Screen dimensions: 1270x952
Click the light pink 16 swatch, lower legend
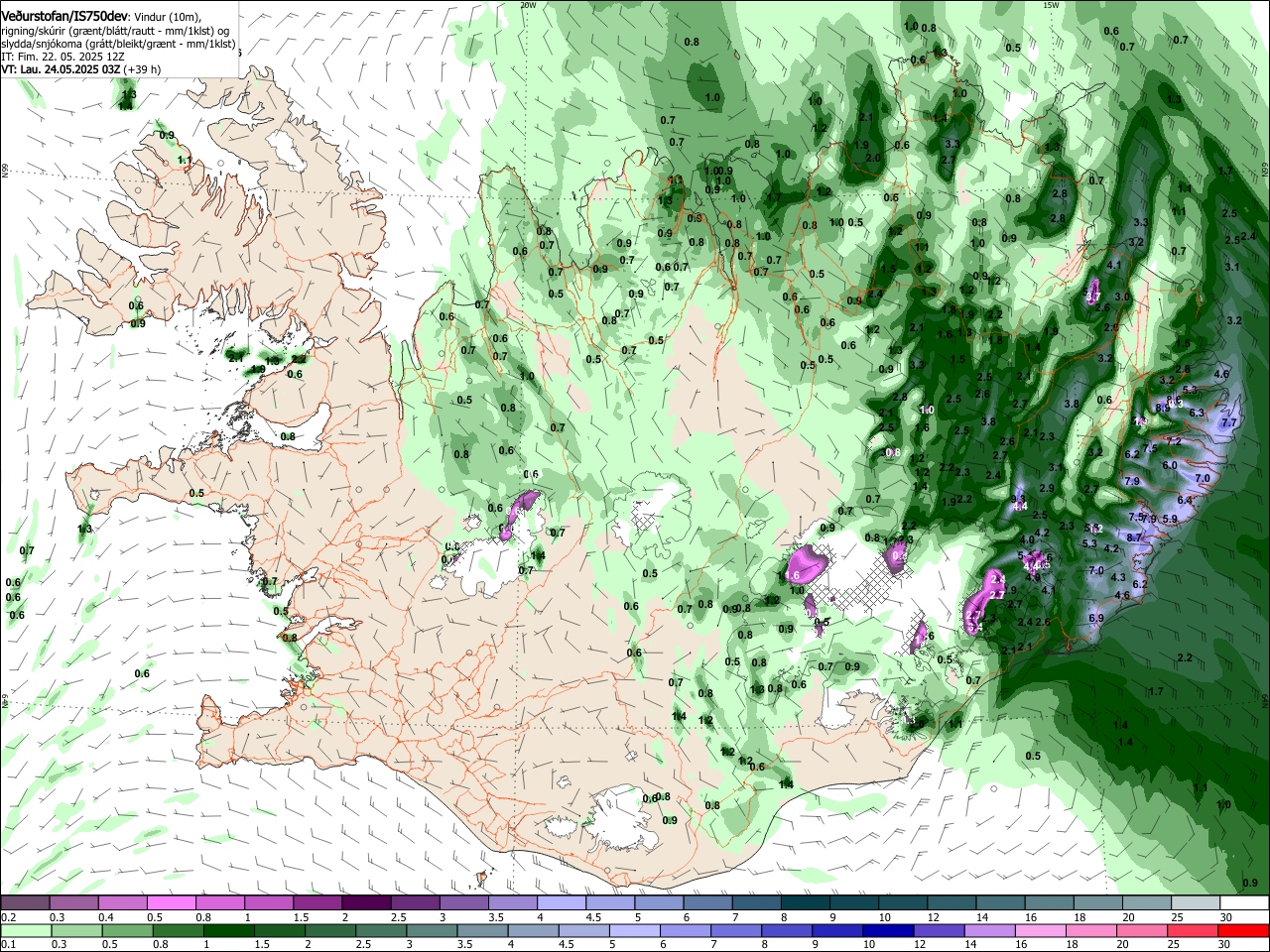[x=1041, y=930]
